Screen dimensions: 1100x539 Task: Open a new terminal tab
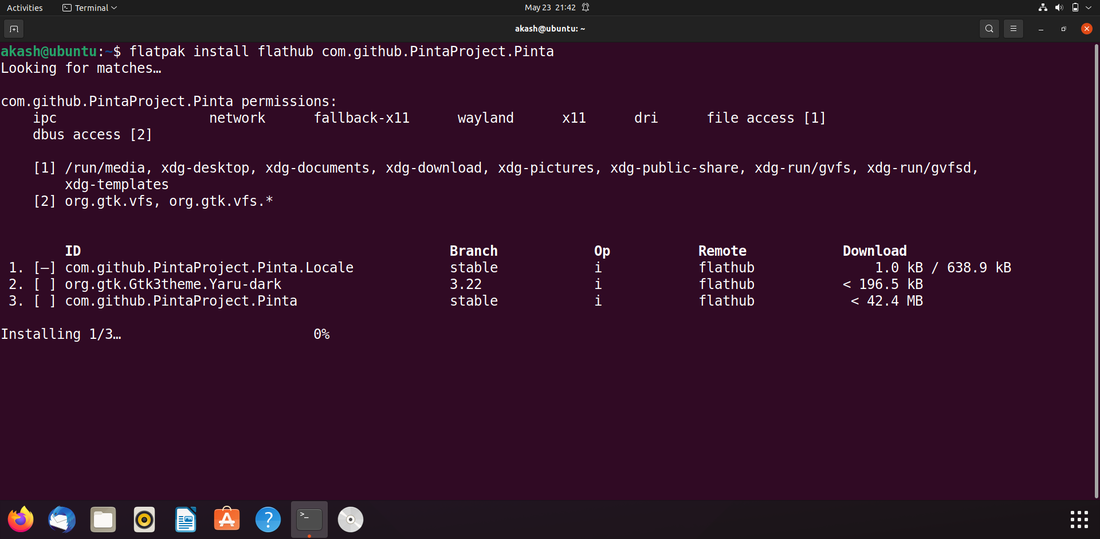pyautogui.click(x=14, y=28)
